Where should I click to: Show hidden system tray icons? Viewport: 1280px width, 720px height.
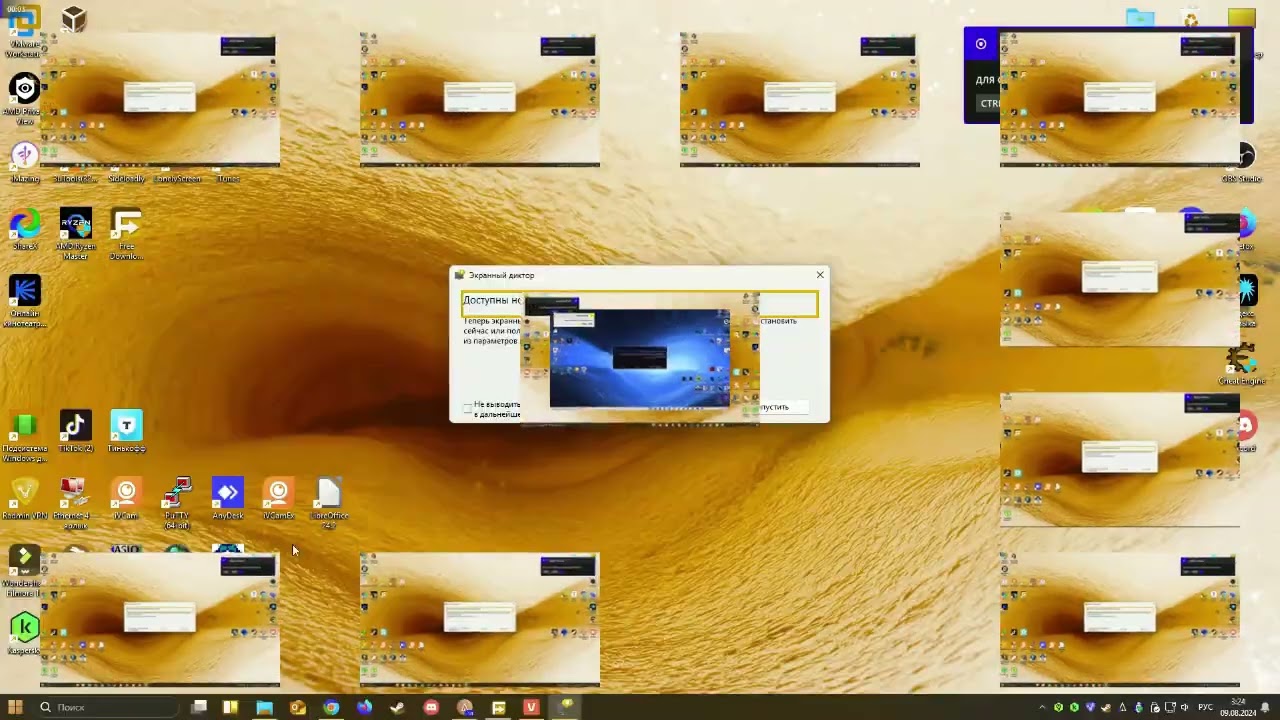pyautogui.click(x=1043, y=707)
